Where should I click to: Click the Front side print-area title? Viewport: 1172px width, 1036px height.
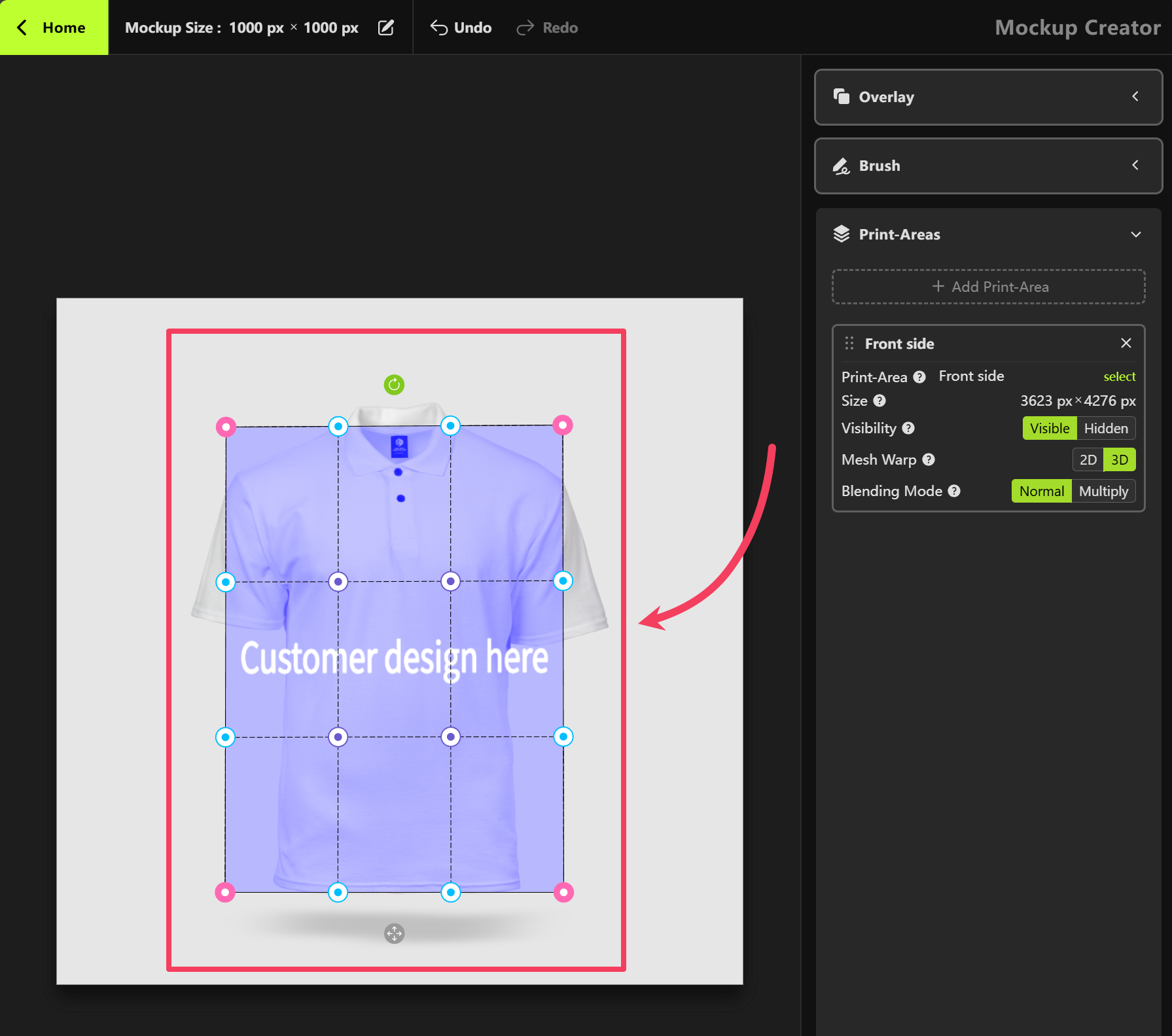[899, 344]
